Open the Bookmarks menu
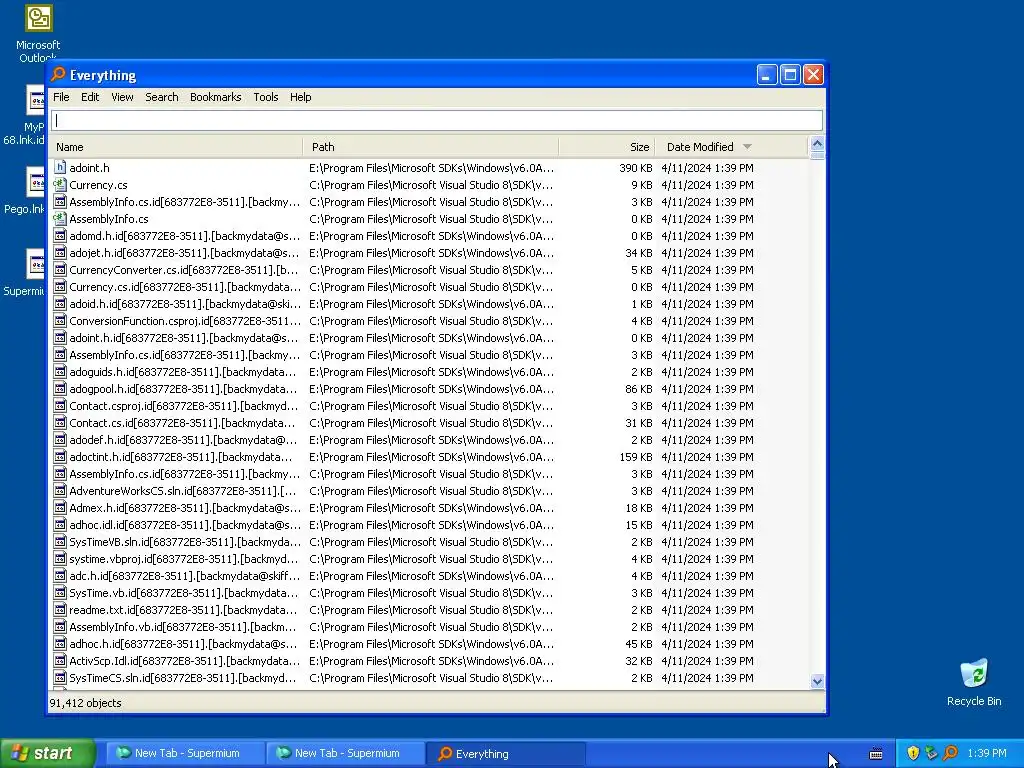The image size is (1024, 768). tap(216, 97)
